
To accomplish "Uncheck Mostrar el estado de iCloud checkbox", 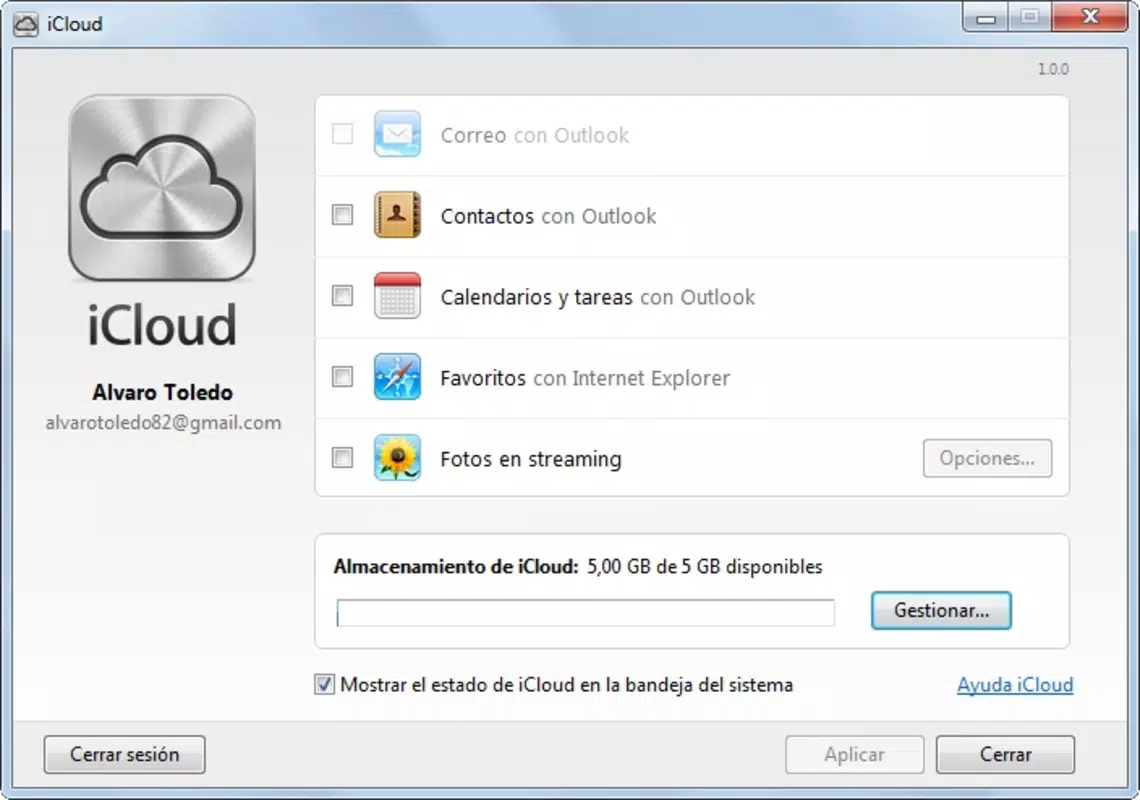I will click(324, 684).
